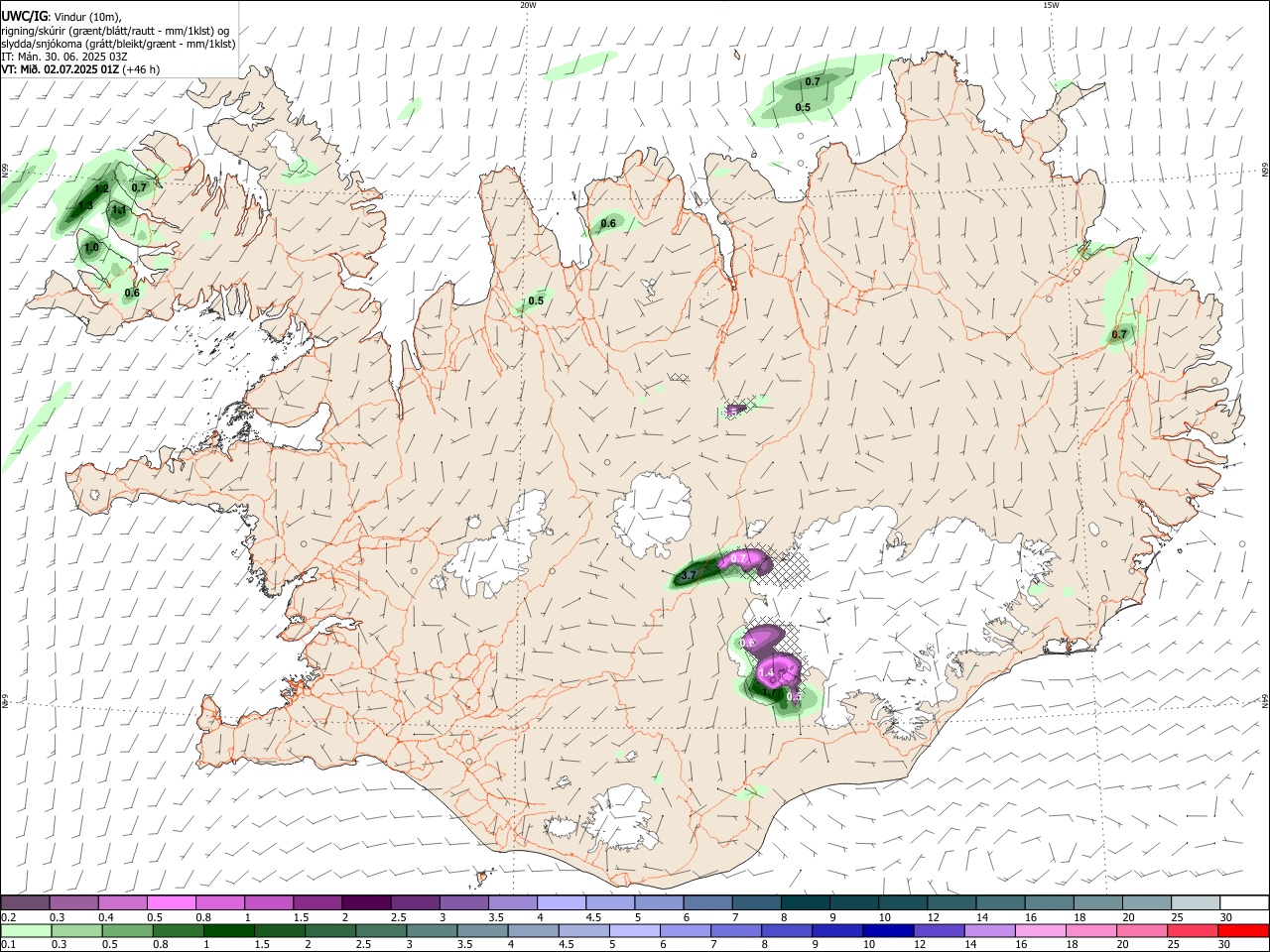Click the 20W longitude label
1270x952 pixels.
(x=528, y=5)
